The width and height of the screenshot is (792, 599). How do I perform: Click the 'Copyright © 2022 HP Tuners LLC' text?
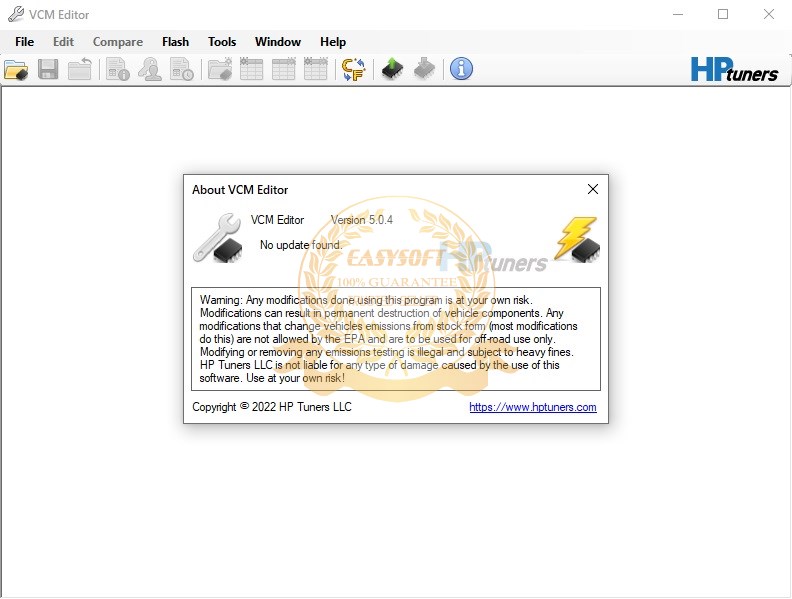tap(272, 407)
